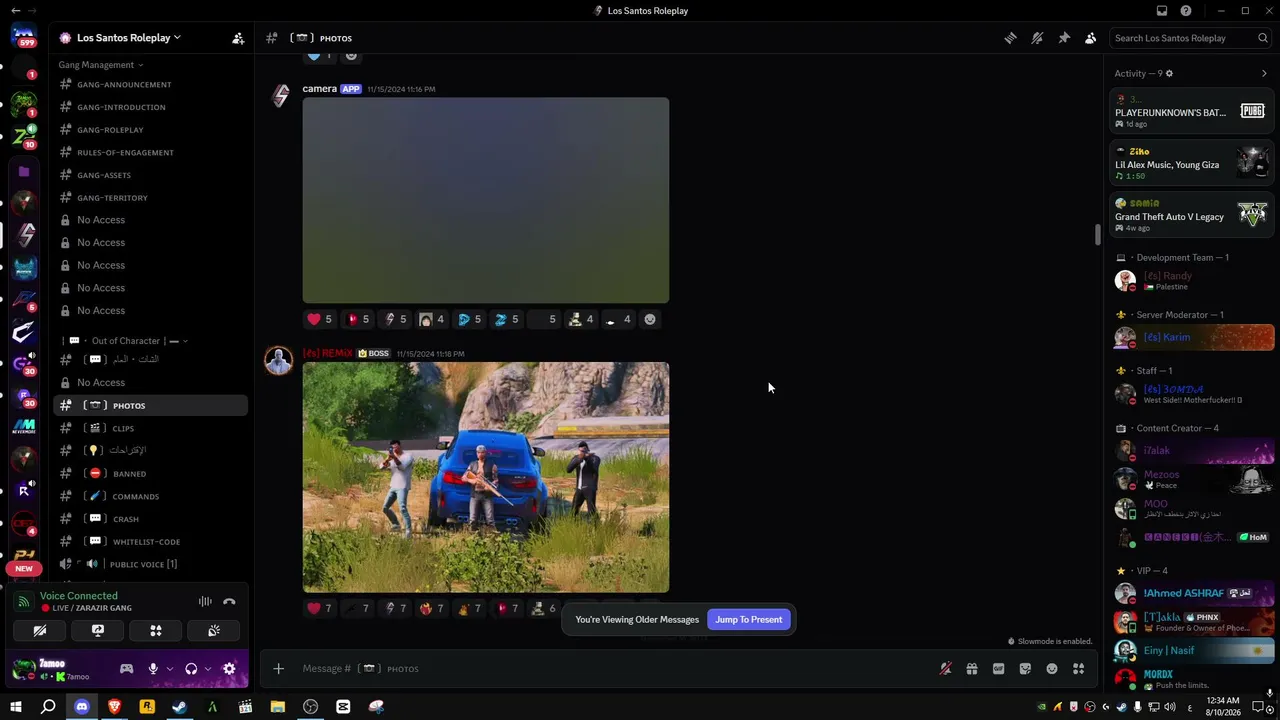Screen dimensions: 1280x720
Task: Open Steam from the taskbar
Action: point(179,707)
